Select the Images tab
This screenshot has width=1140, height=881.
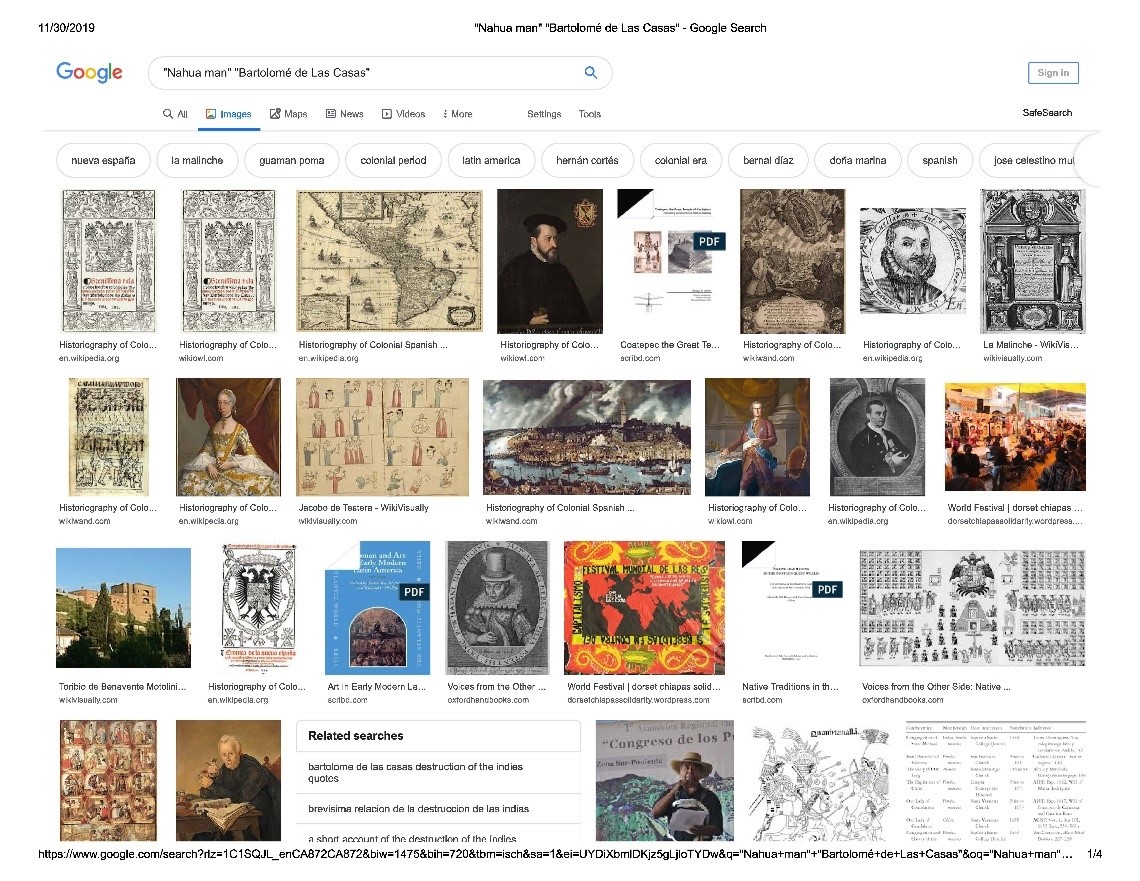(229, 114)
